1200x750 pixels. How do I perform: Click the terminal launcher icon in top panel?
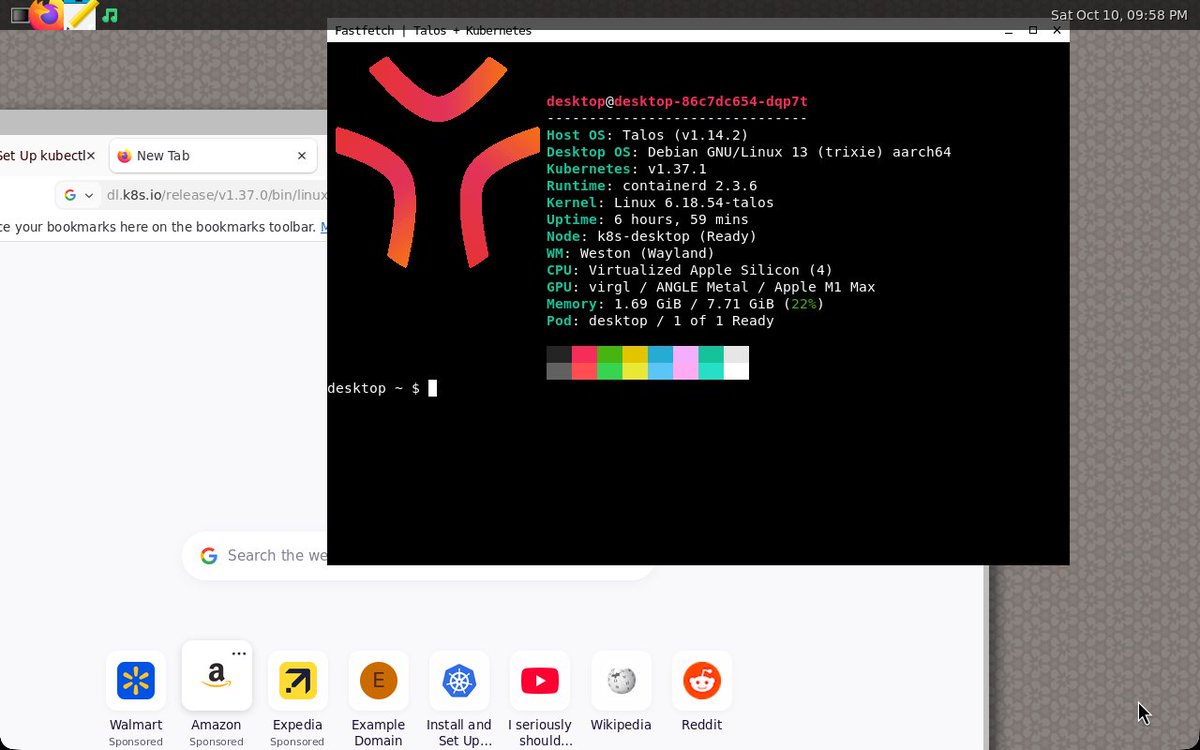click(20, 16)
